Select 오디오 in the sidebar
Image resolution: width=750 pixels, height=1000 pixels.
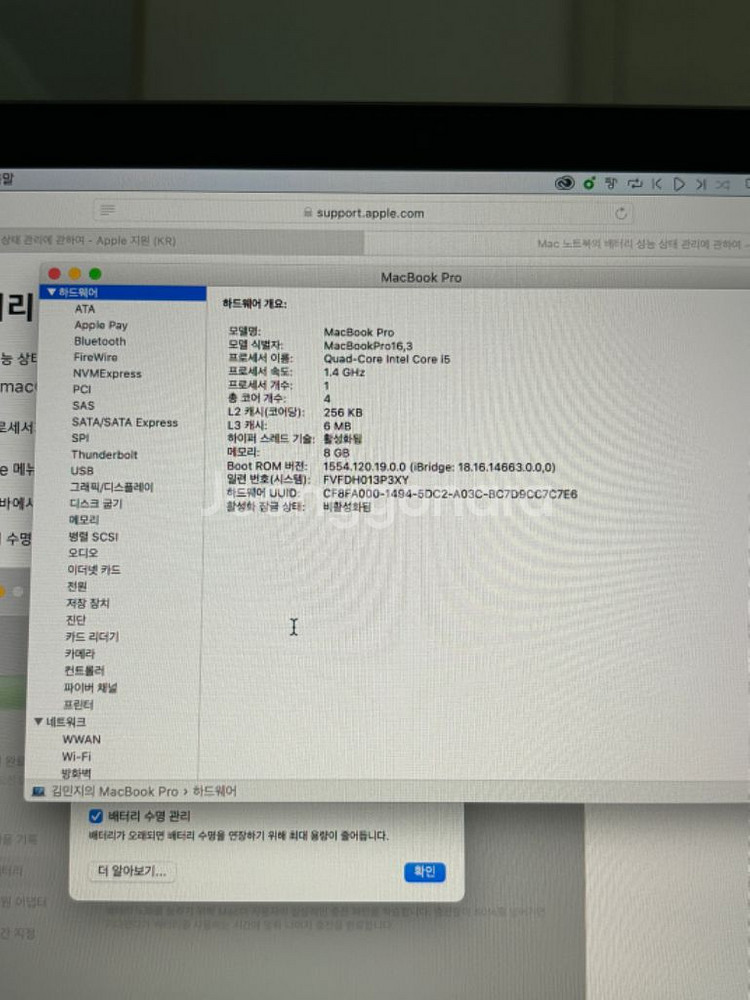(x=83, y=553)
